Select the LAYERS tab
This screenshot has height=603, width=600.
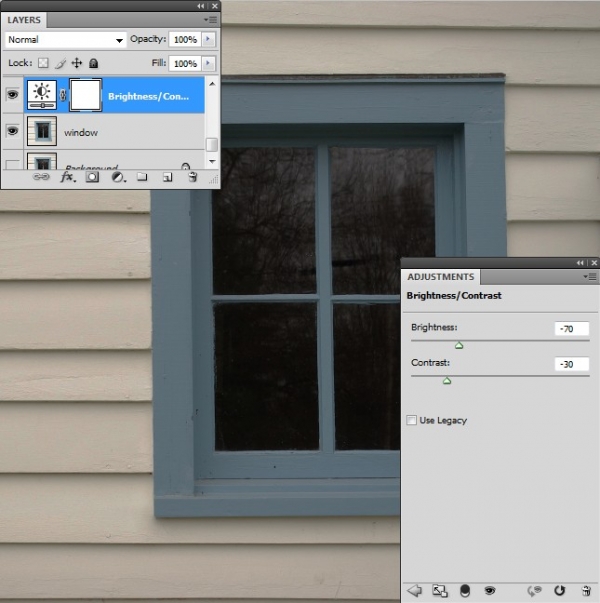24,20
